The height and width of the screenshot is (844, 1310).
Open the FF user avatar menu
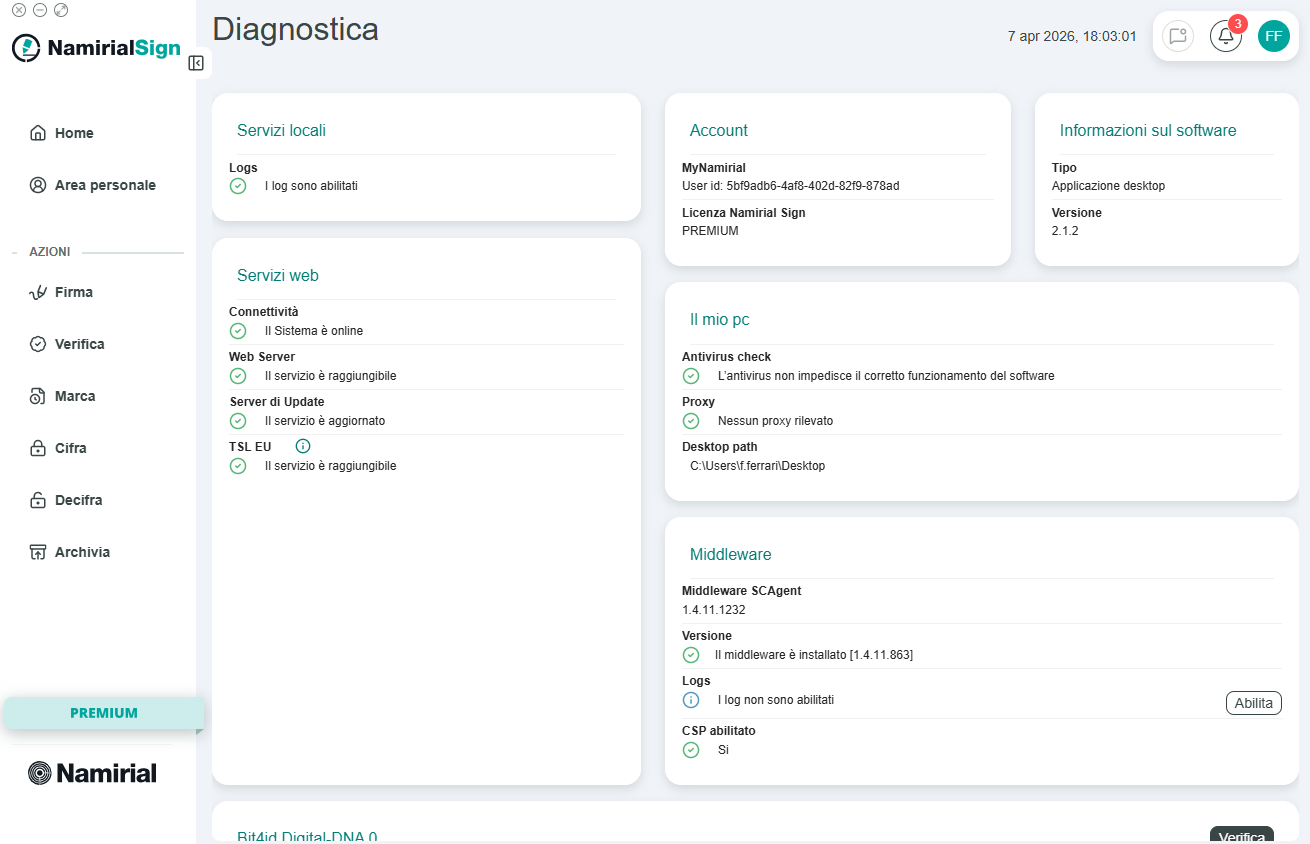(1274, 36)
